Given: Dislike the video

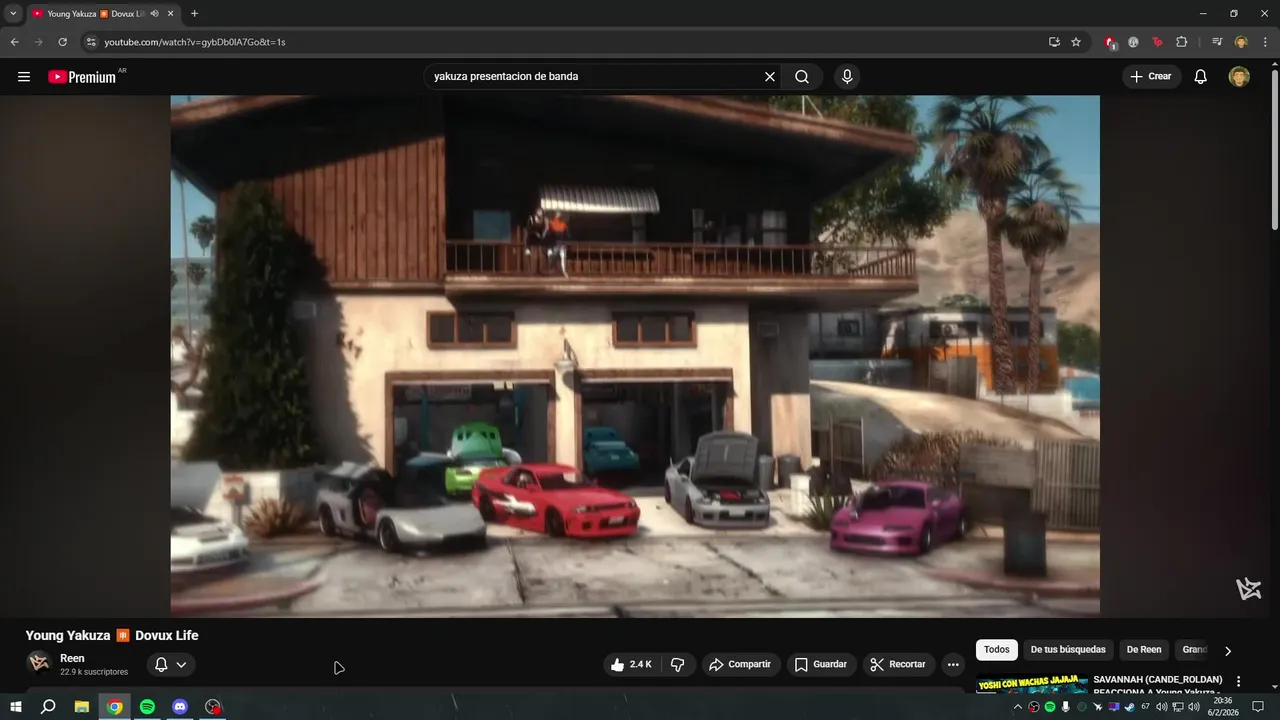Looking at the screenshot, I should pos(678,664).
